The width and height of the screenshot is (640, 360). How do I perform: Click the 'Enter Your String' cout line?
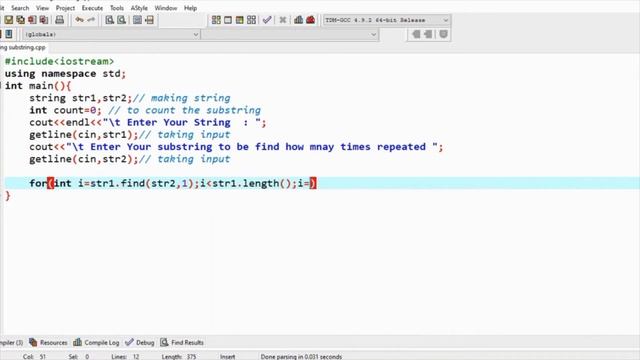[148, 122]
